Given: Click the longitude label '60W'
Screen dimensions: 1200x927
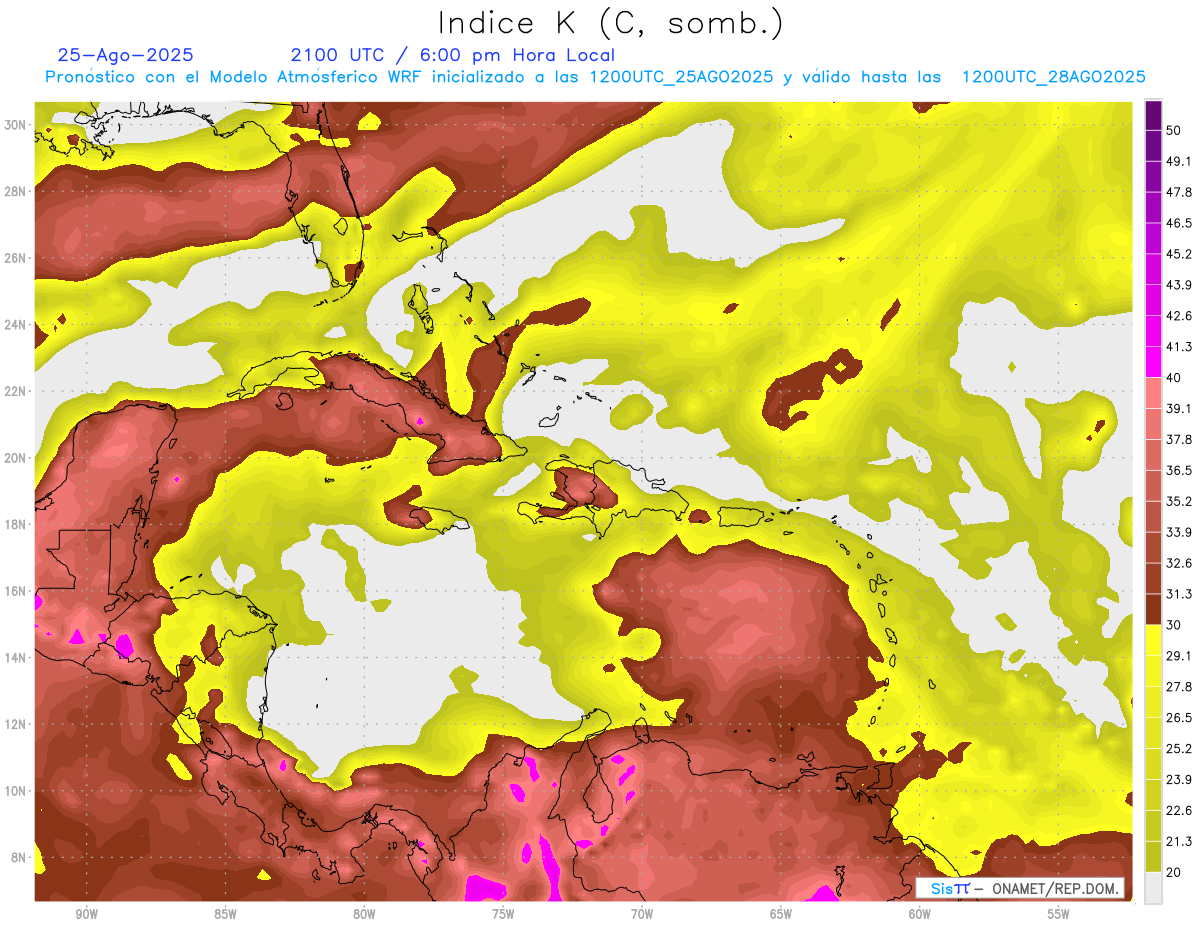Looking at the screenshot, I should pyautogui.click(x=920, y=914).
